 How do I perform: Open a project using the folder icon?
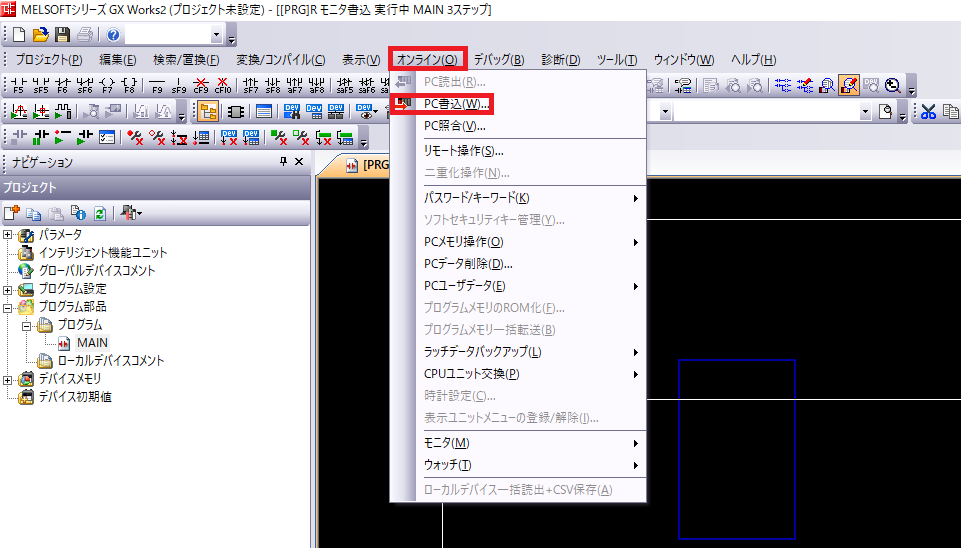(x=40, y=34)
